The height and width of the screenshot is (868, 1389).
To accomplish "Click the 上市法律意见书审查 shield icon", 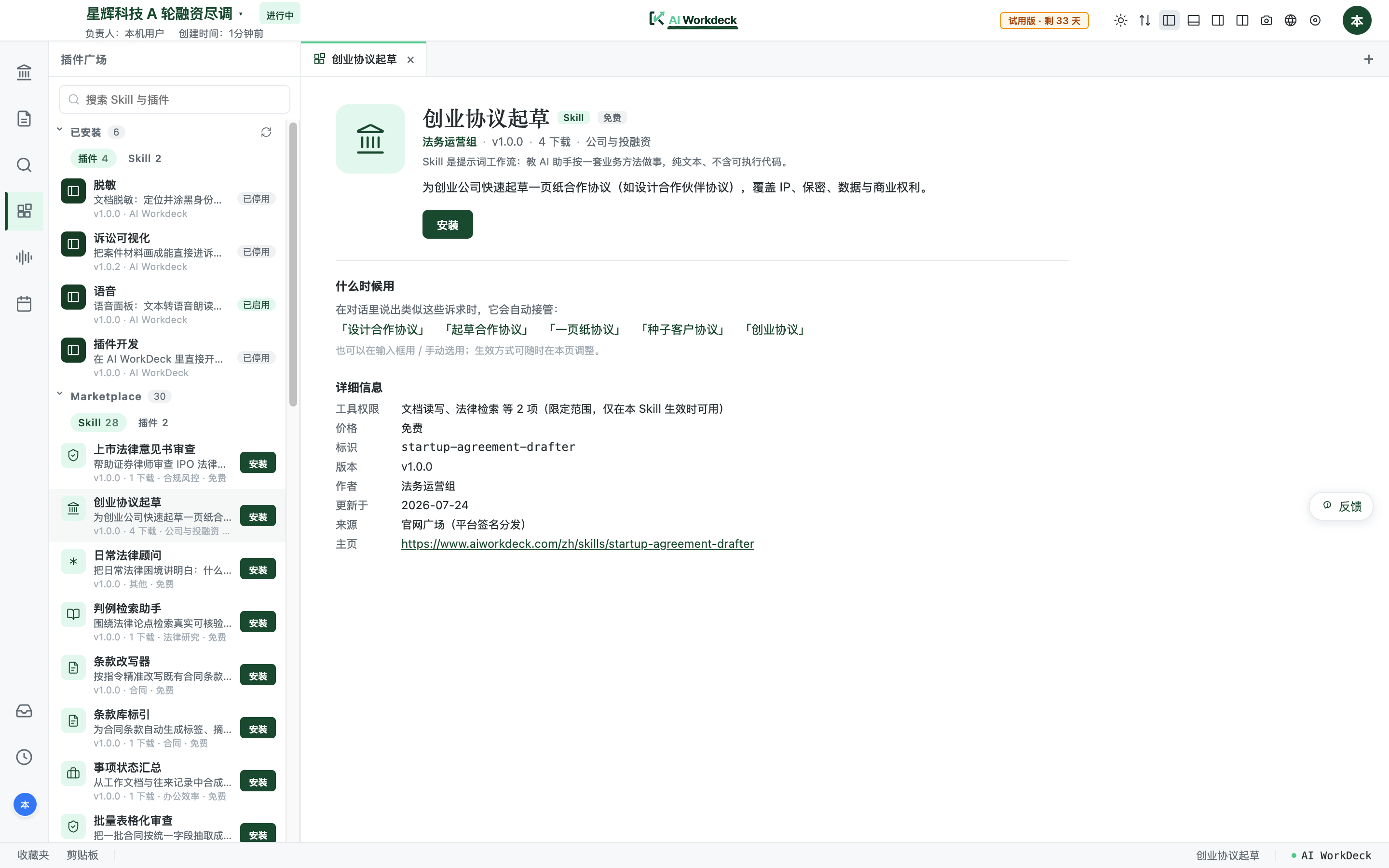I will point(73,455).
